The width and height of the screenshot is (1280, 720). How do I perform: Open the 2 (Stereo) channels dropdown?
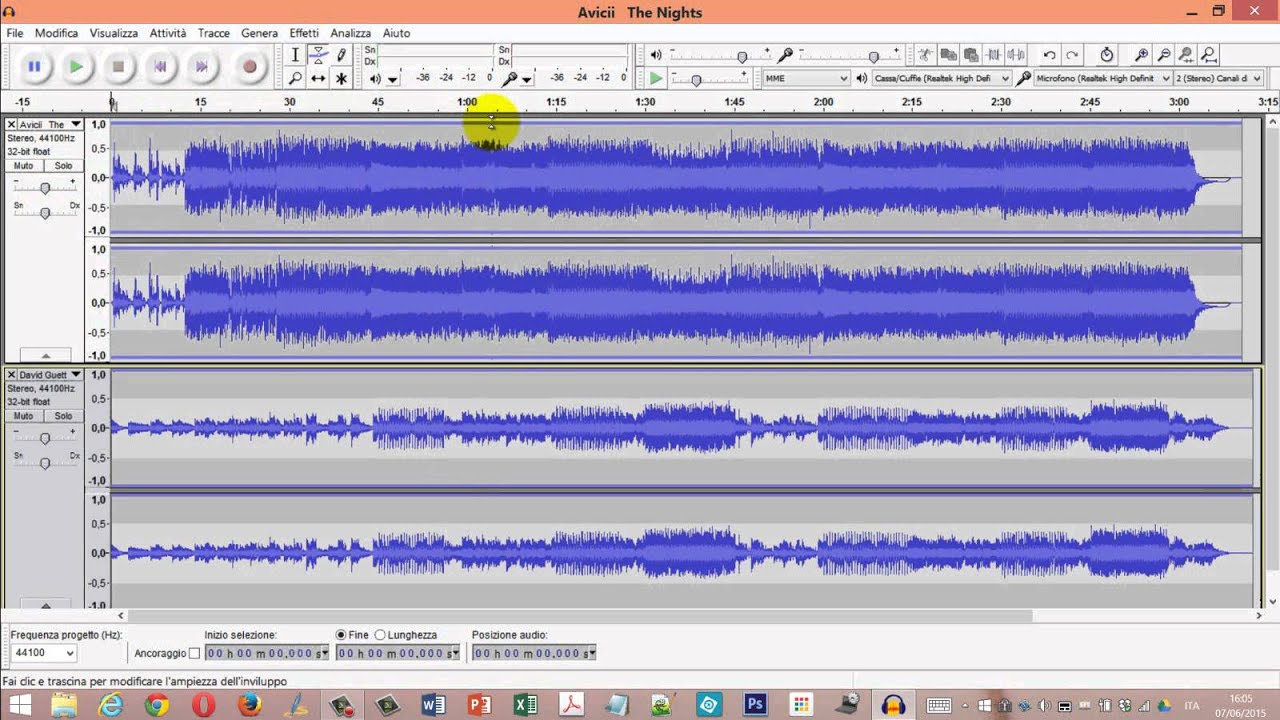click(1217, 78)
